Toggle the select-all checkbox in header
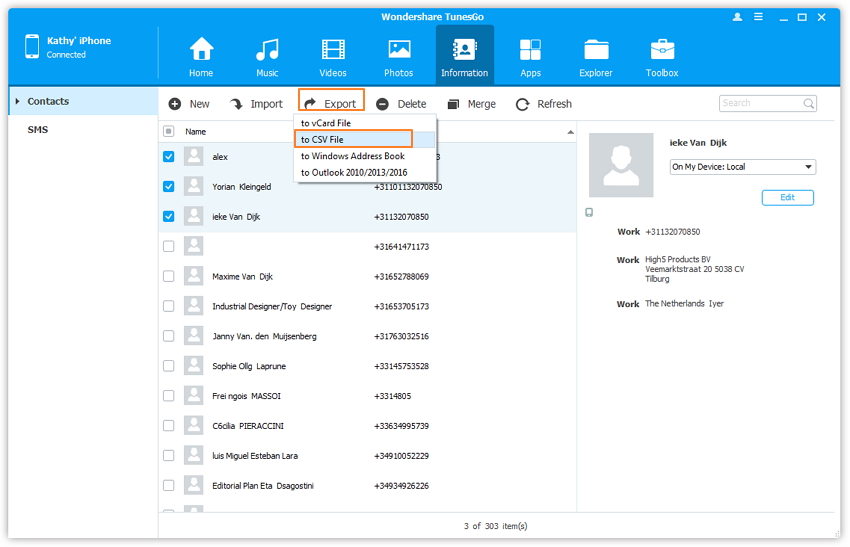 pyautogui.click(x=168, y=131)
